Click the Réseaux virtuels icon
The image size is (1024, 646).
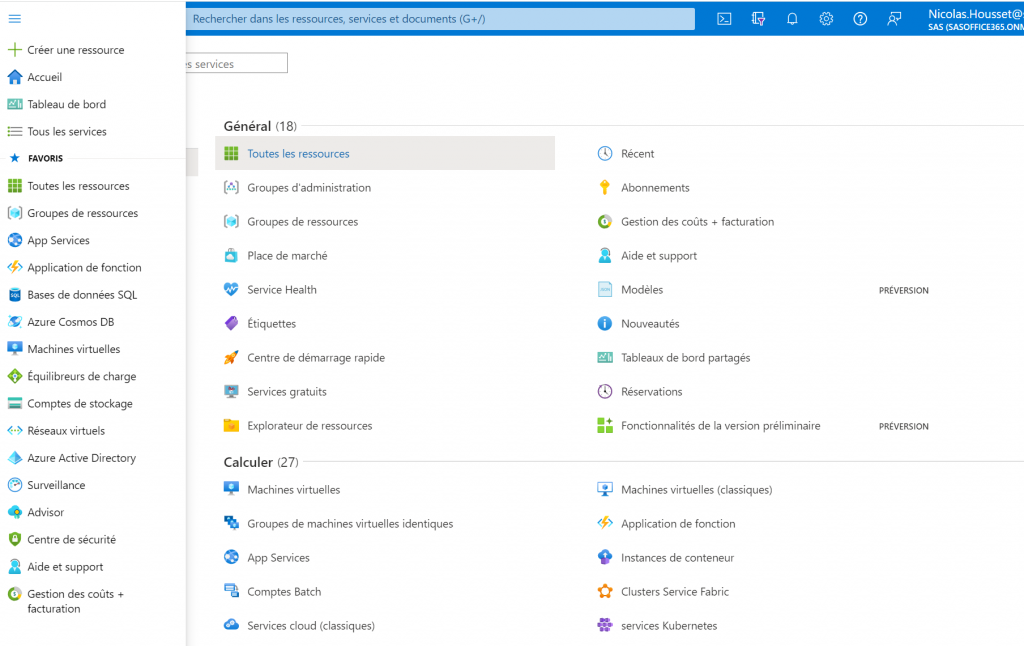click(x=14, y=431)
